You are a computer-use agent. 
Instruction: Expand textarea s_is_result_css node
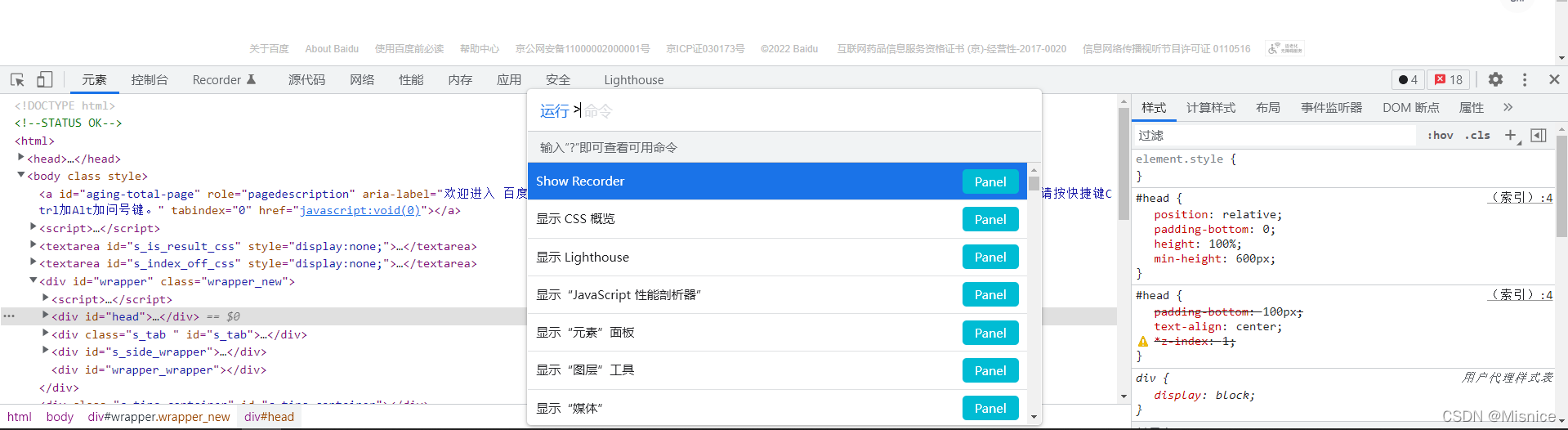tap(34, 244)
